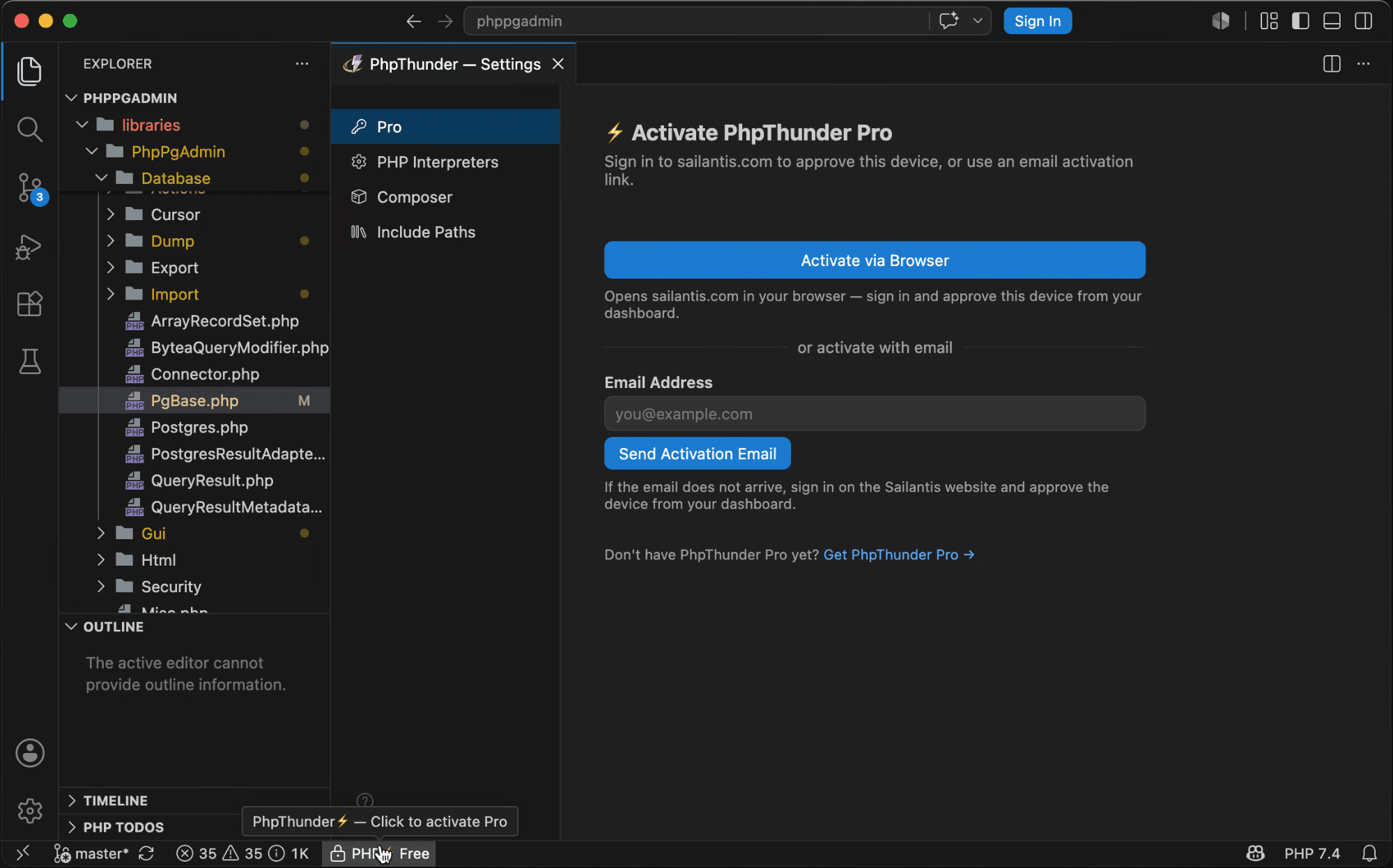Open the Accounts icon in activity bar
Screen dimensions: 1393x868
[x=30, y=753]
